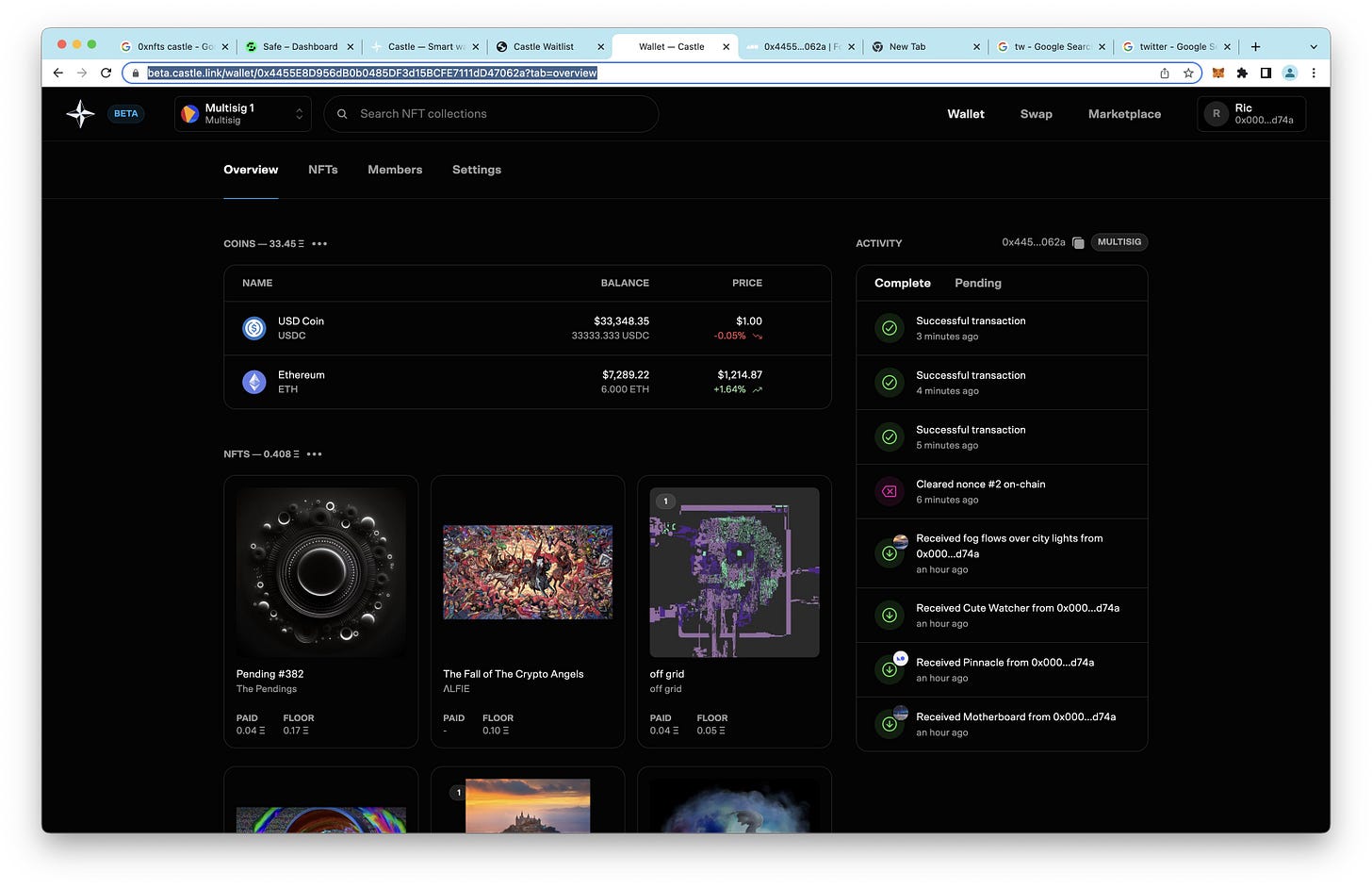Screen dimensions: 1372x888
Task: Click the browser address bar URL
Action: 372,73
